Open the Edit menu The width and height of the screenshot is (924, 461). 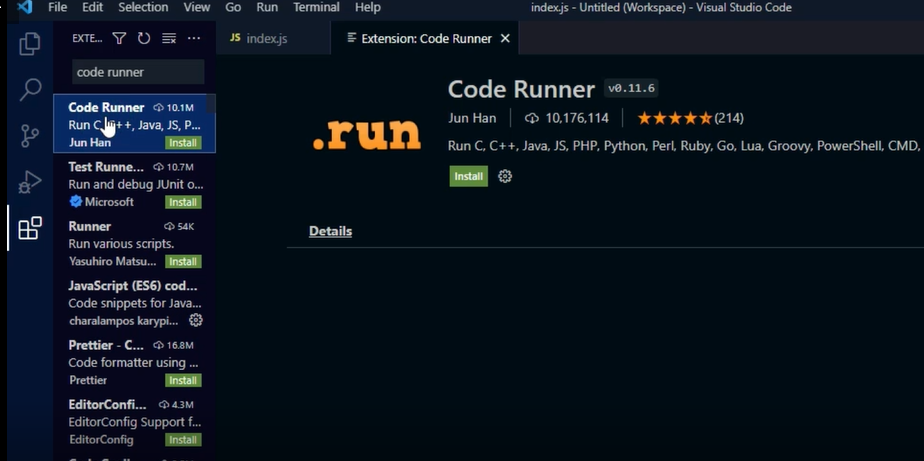[x=93, y=8]
